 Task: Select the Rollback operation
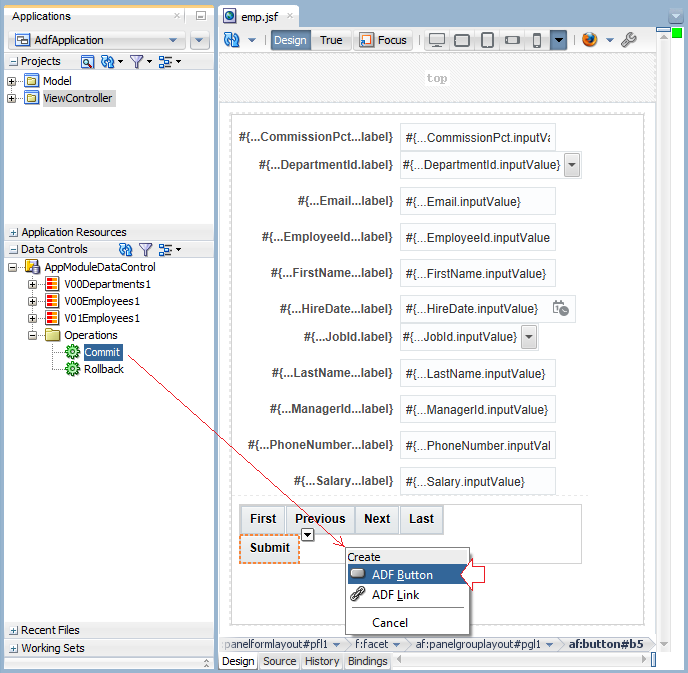point(104,369)
